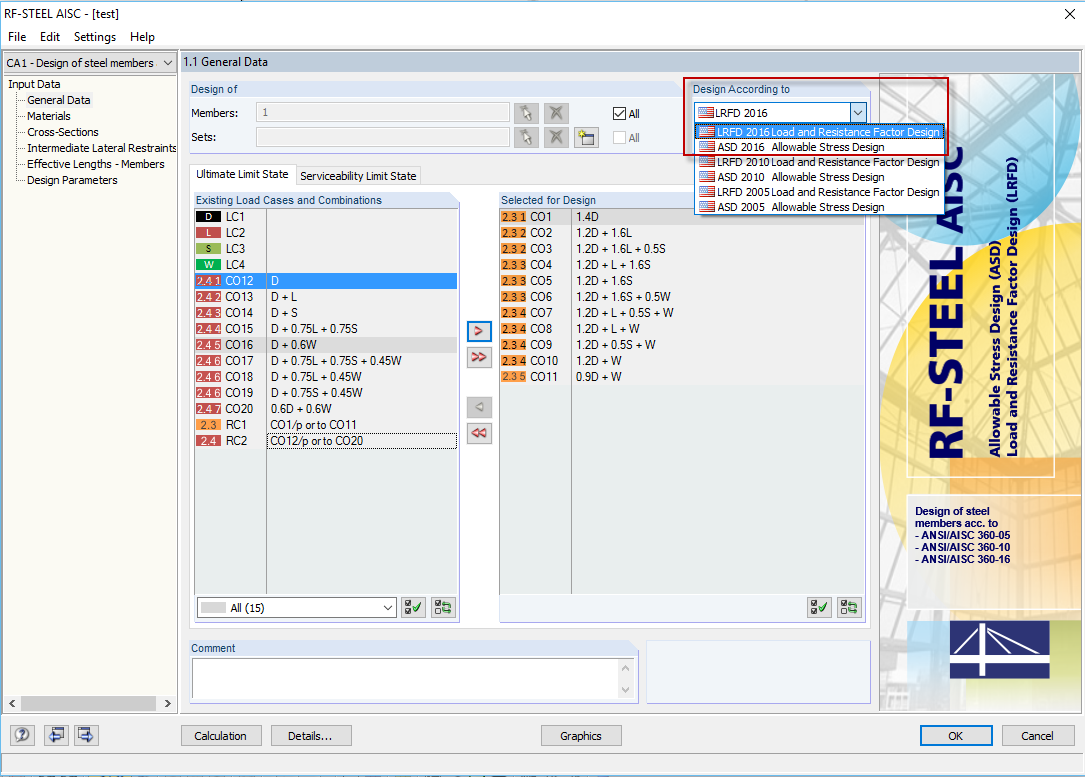Open the All (15) filter dropdown
The image size is (1085, 777).
pos(297,607)
